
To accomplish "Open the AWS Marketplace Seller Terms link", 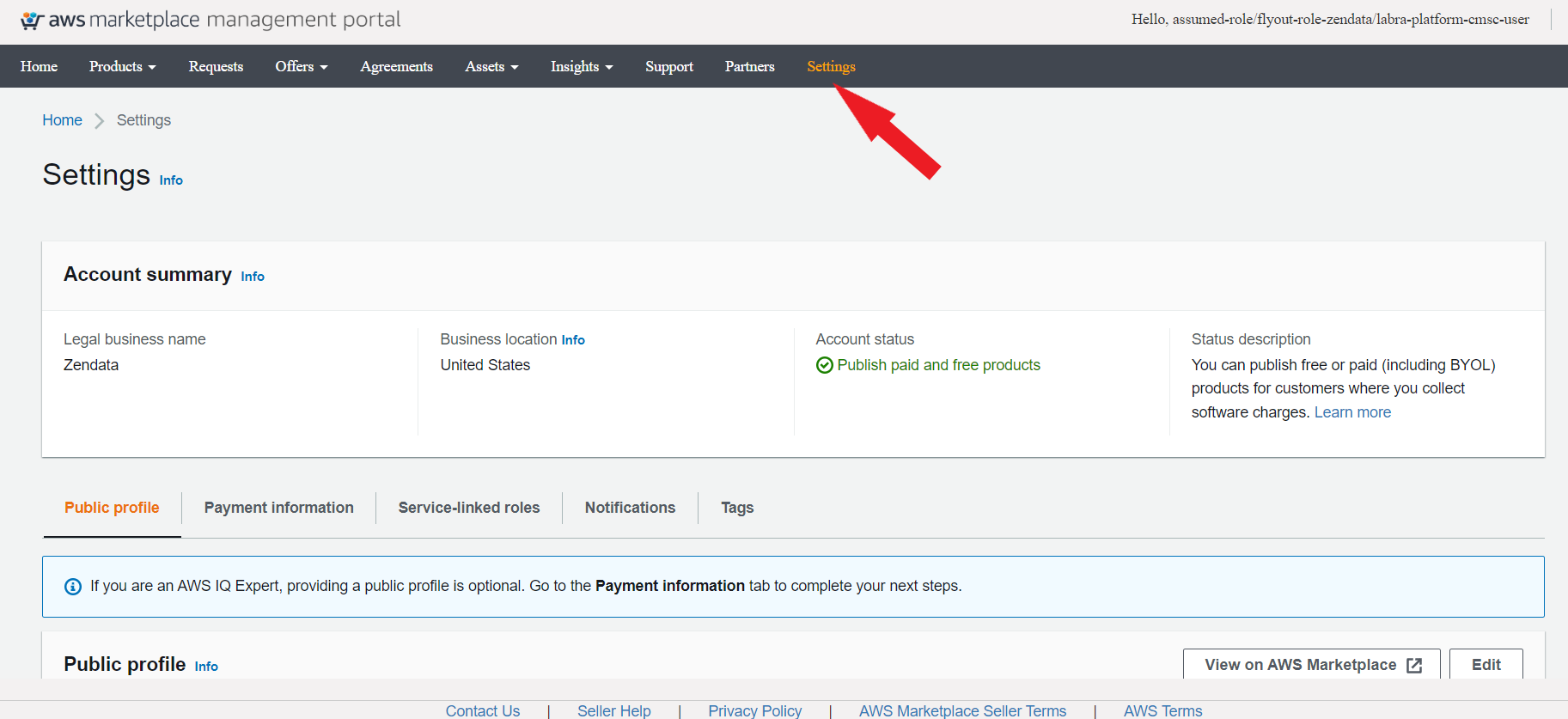I will 962,710.
